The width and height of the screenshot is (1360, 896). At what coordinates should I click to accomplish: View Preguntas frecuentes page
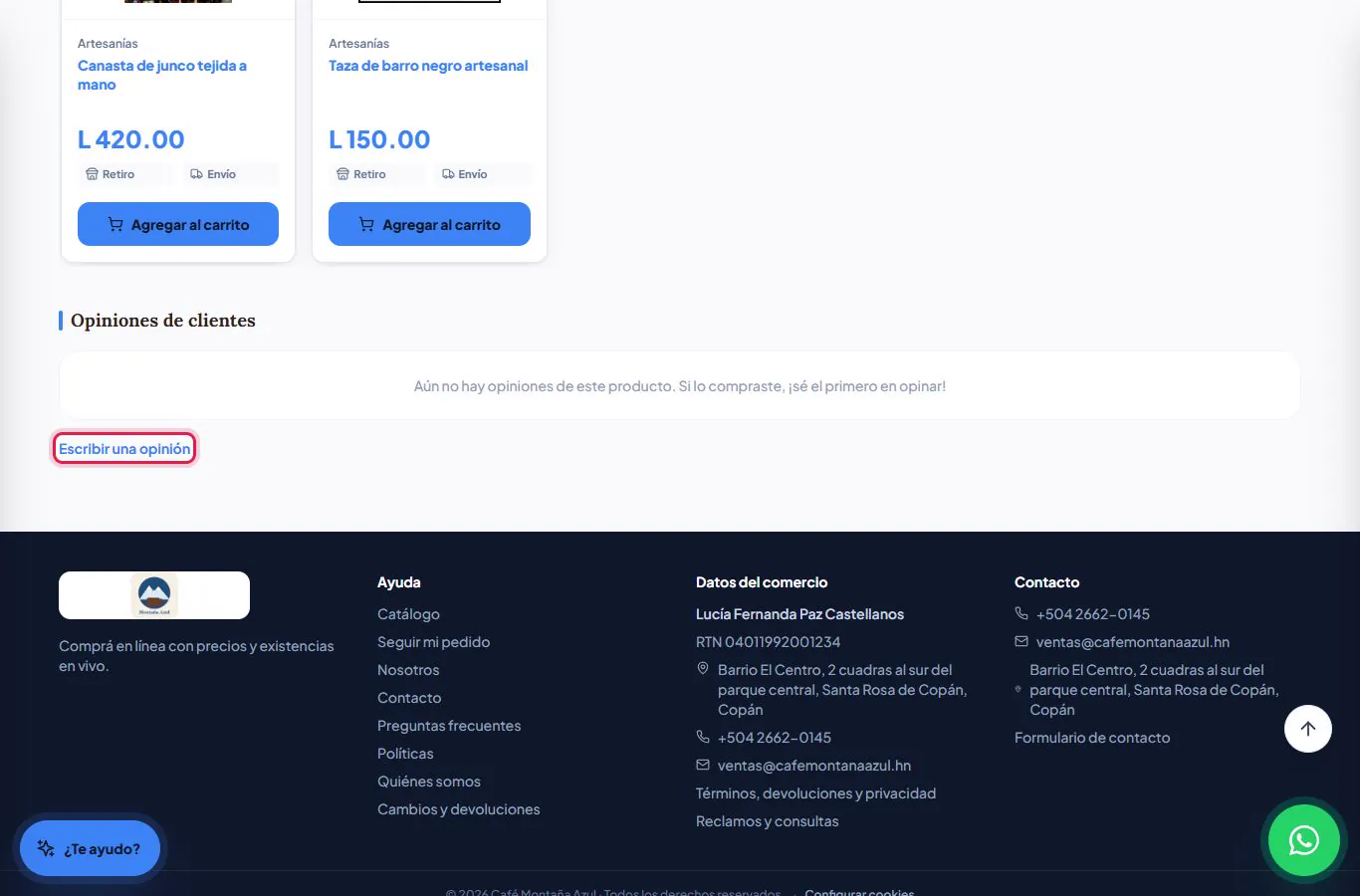point(449,726)
